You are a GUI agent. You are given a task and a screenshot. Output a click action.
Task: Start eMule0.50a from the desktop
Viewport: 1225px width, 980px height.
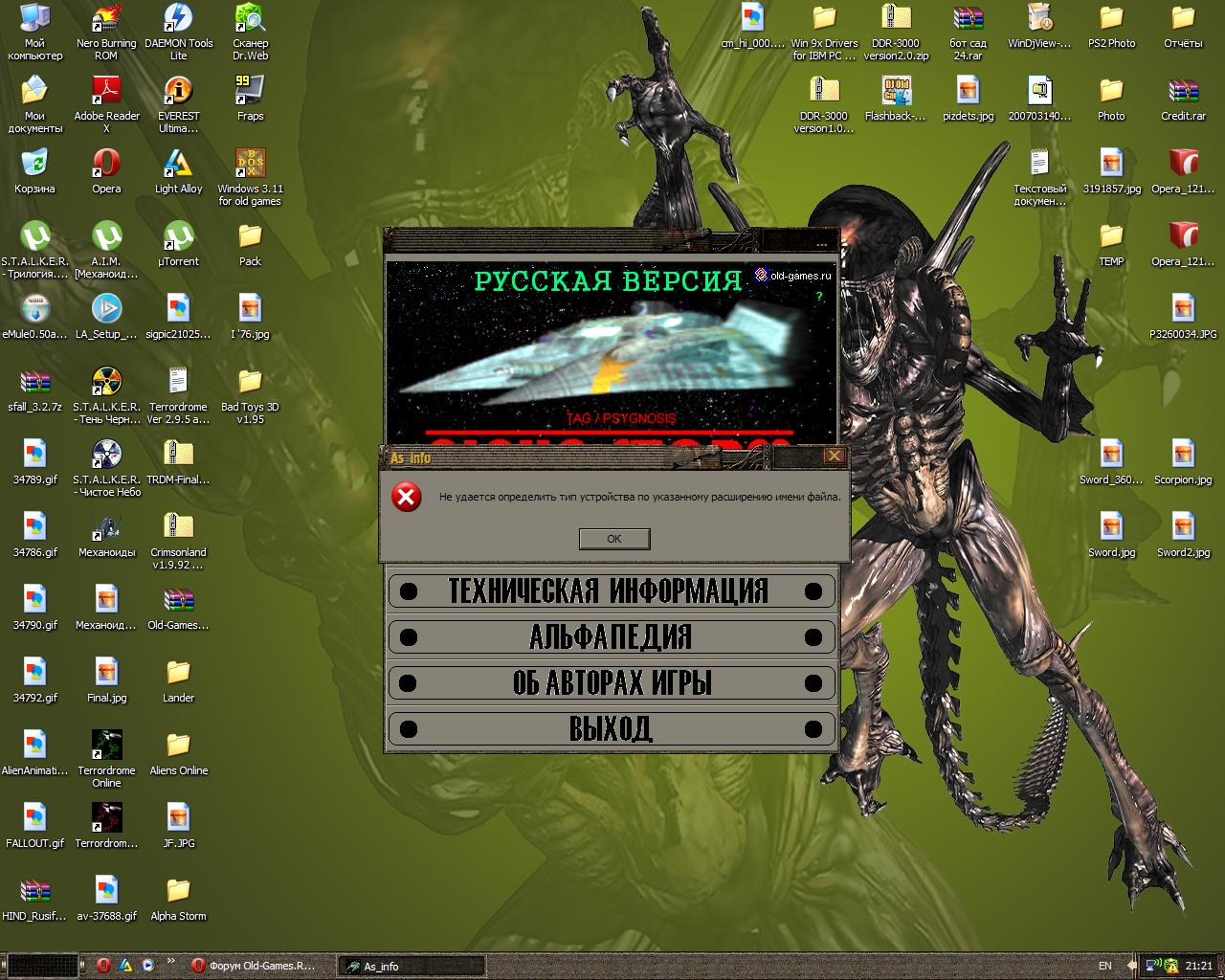click(x=35, y=311)
